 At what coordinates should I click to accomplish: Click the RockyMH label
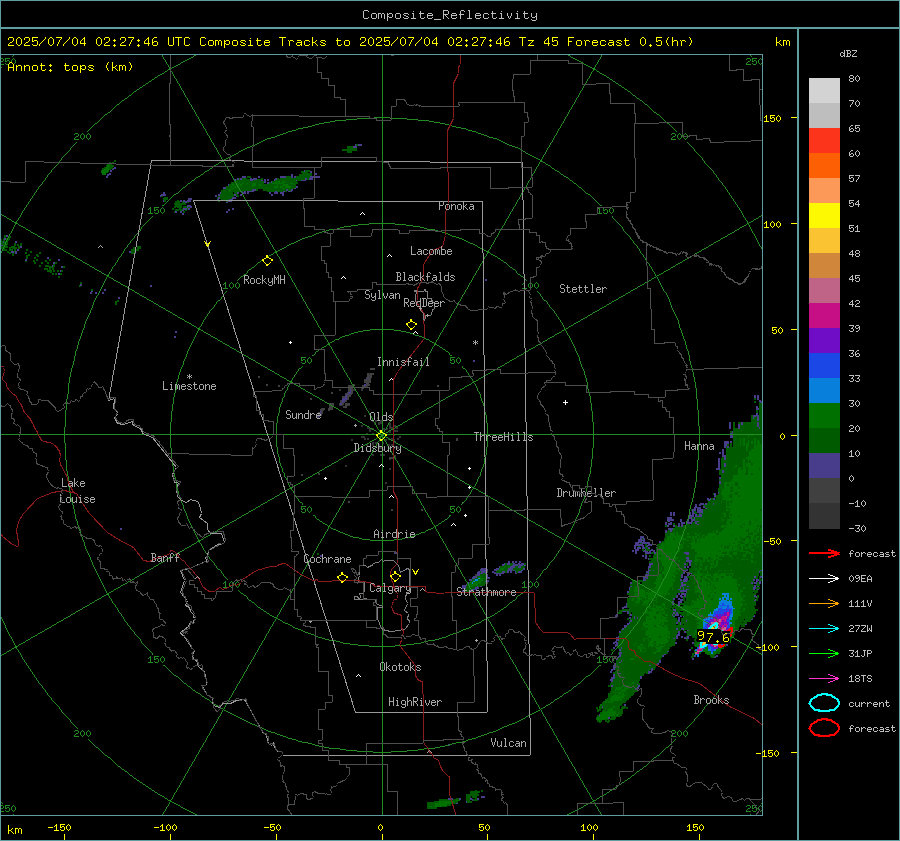point(264,280)
